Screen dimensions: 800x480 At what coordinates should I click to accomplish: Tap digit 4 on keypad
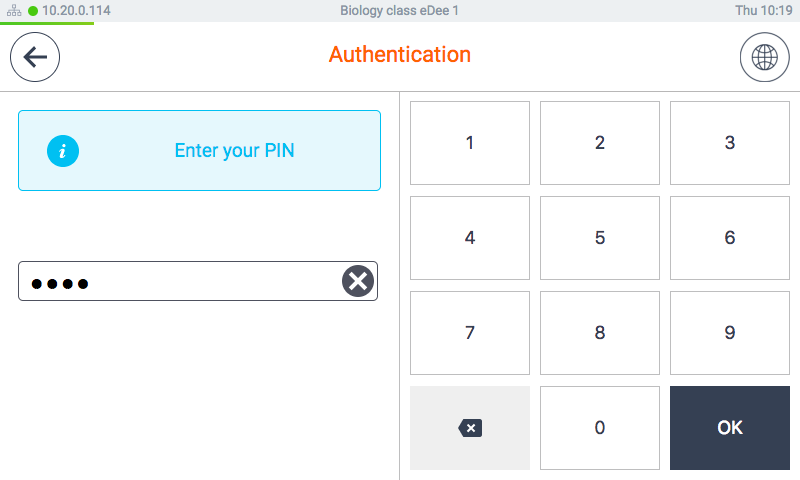pos(470,238)
